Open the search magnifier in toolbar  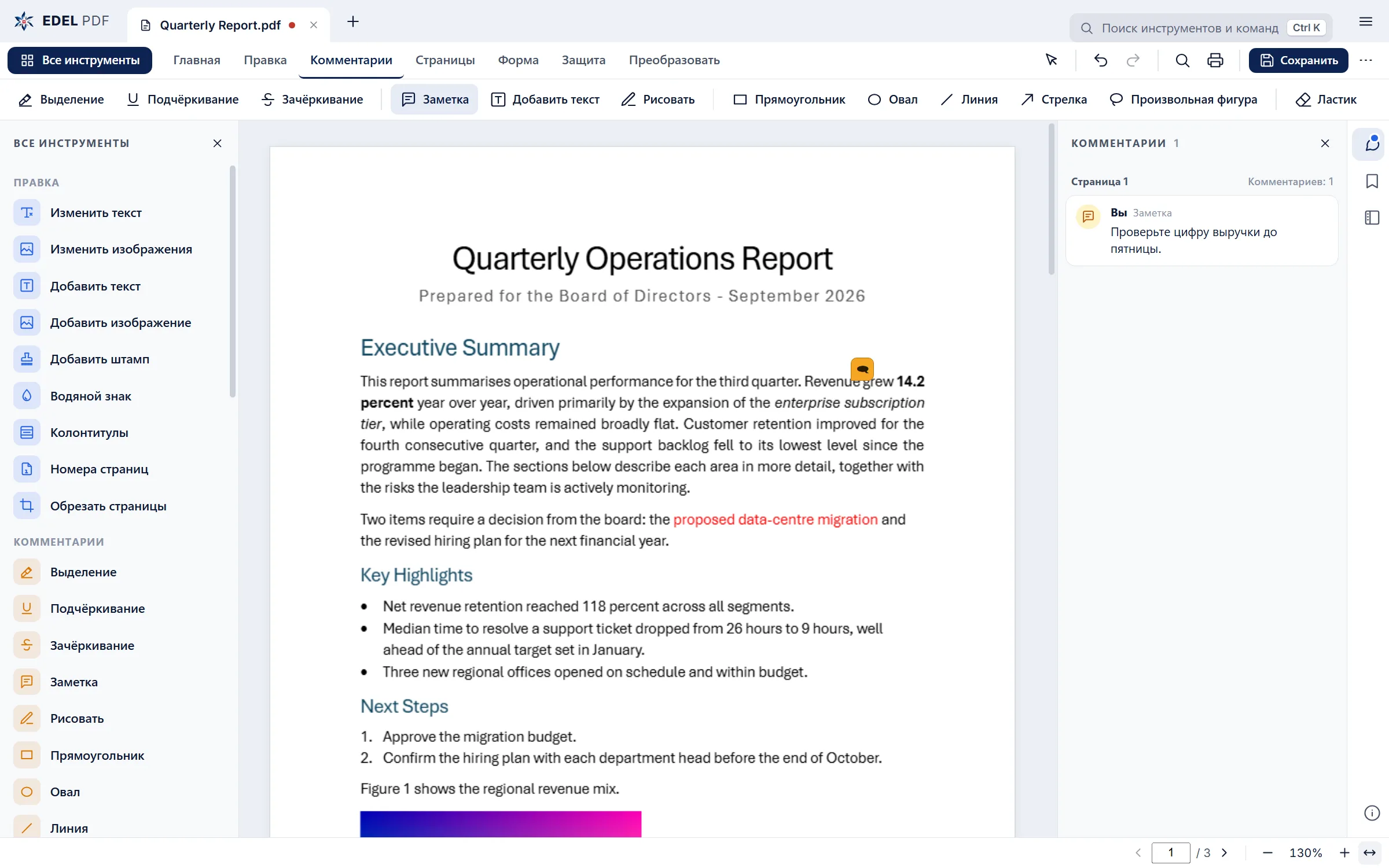pos(1182,60)
